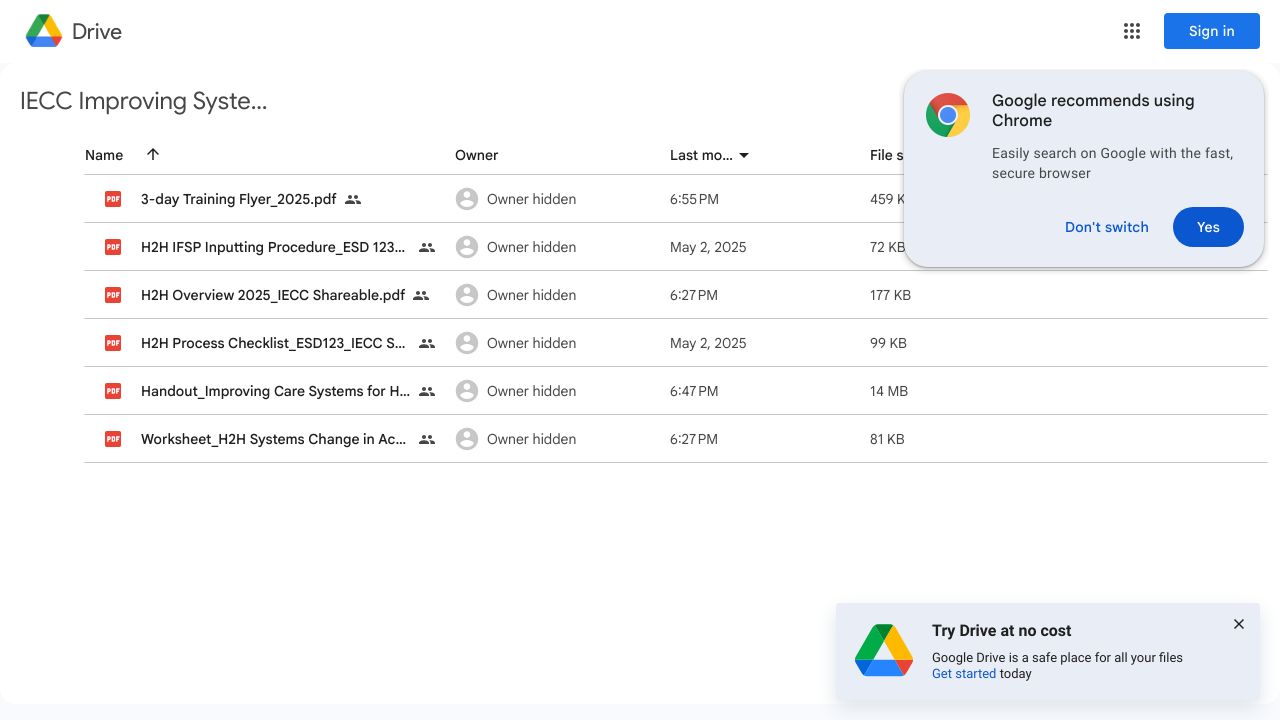Image resolution: width=1280 pixels, height=720 pixels.
Task: Sort by the Name column header
Action: (104, 155)
